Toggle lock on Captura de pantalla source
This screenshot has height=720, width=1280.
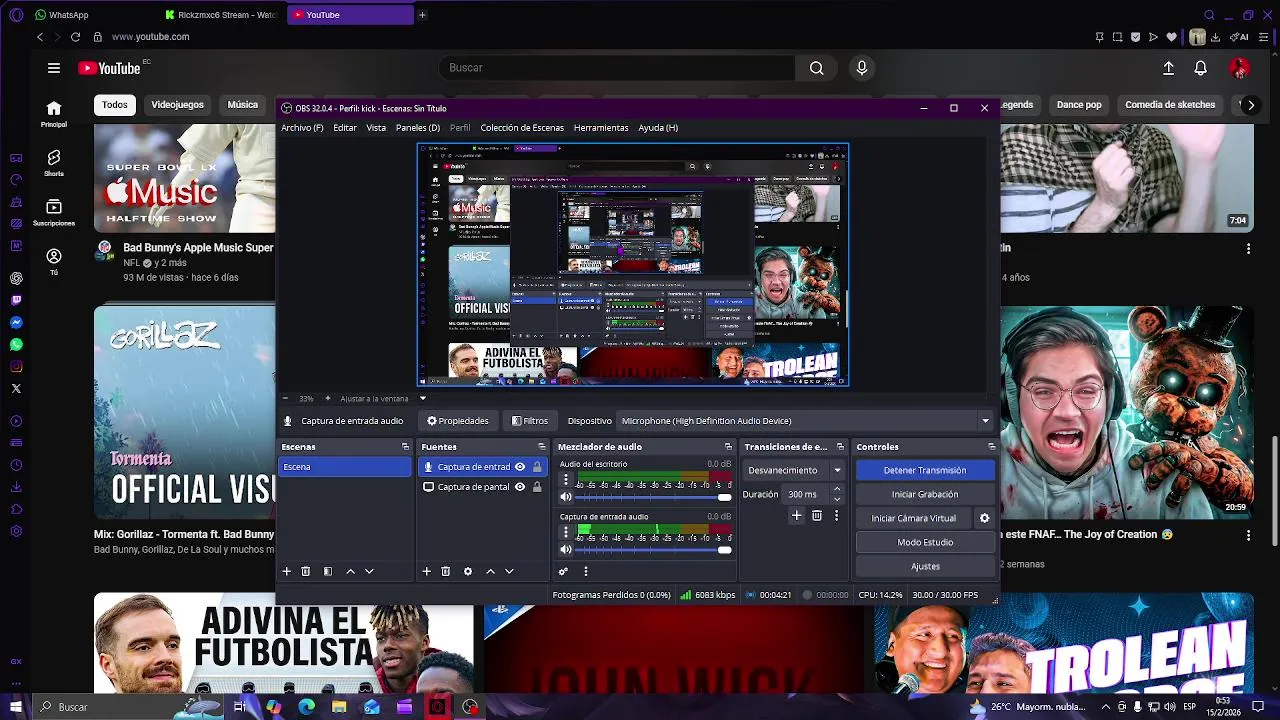point(537,487)
